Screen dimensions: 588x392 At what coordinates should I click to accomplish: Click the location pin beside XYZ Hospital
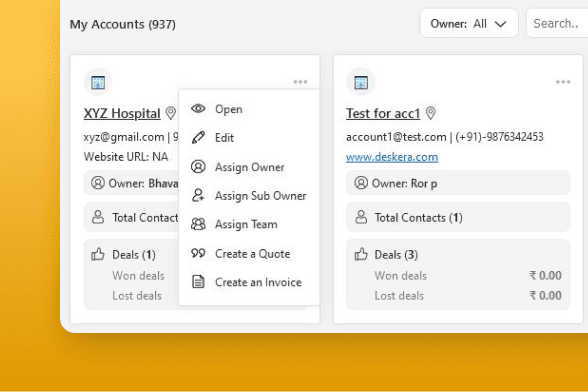[x=171, y=113]
